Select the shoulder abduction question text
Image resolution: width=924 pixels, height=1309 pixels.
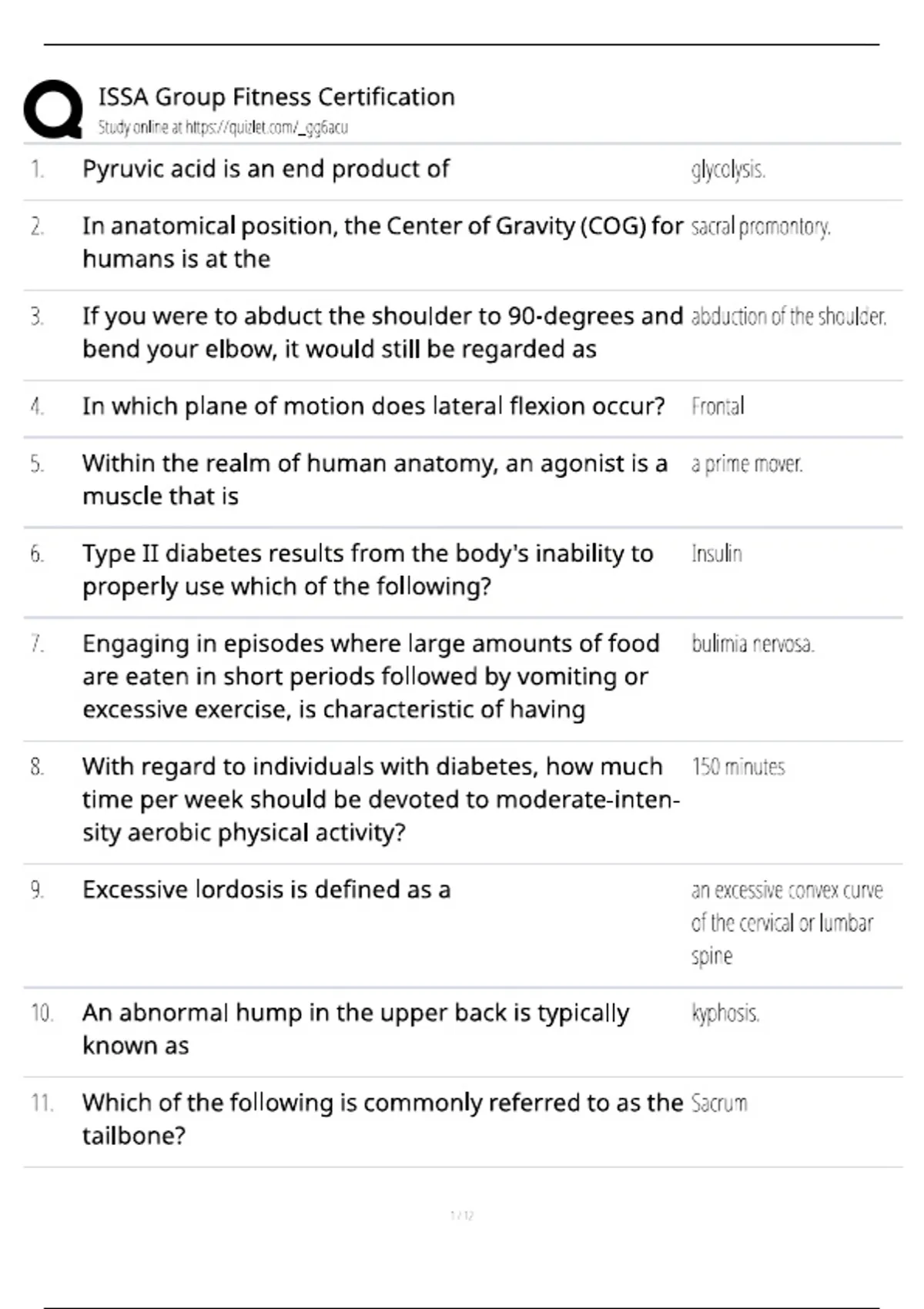[x=383, y=333]
